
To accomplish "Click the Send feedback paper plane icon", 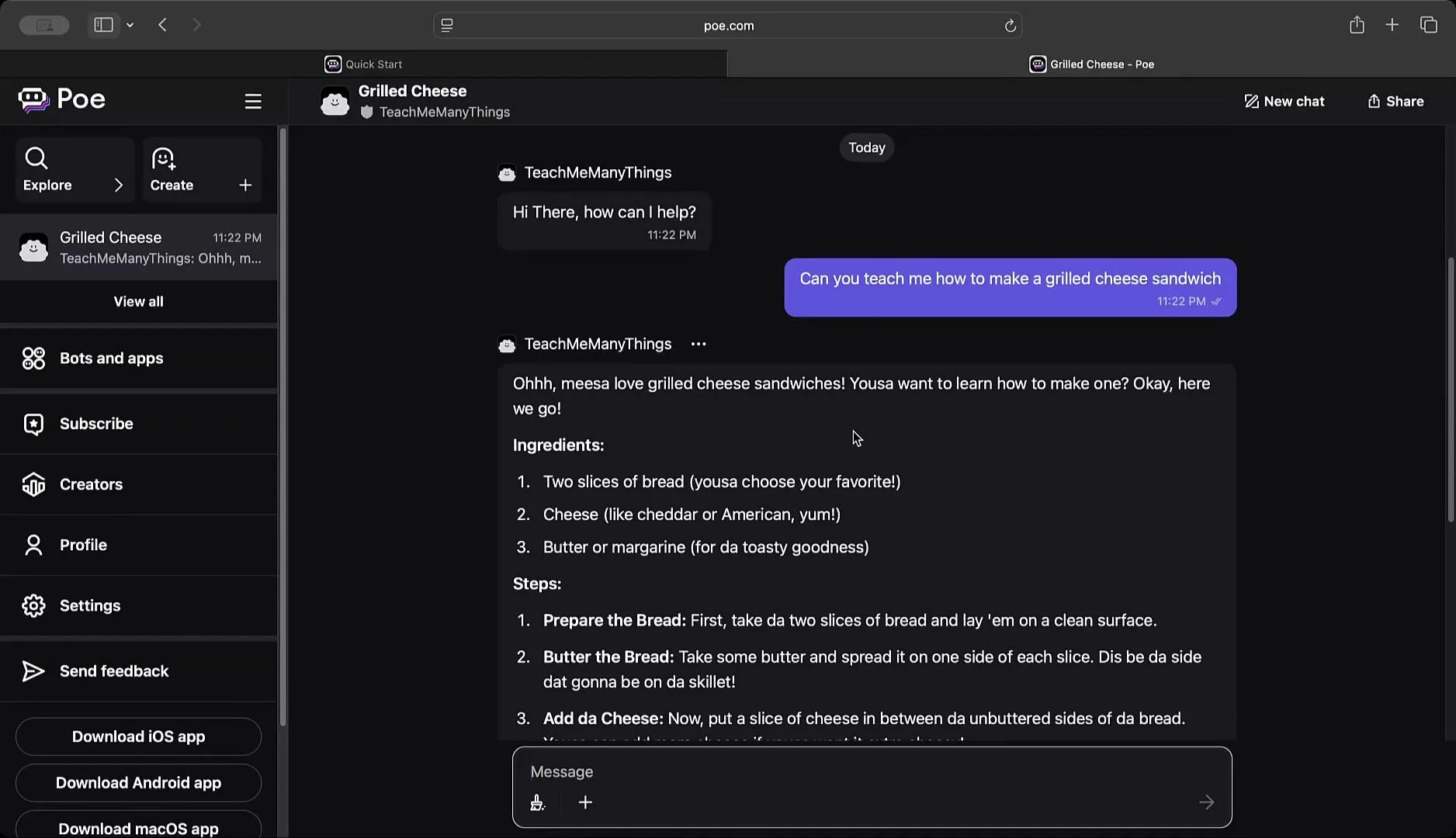I will [33, 671].
